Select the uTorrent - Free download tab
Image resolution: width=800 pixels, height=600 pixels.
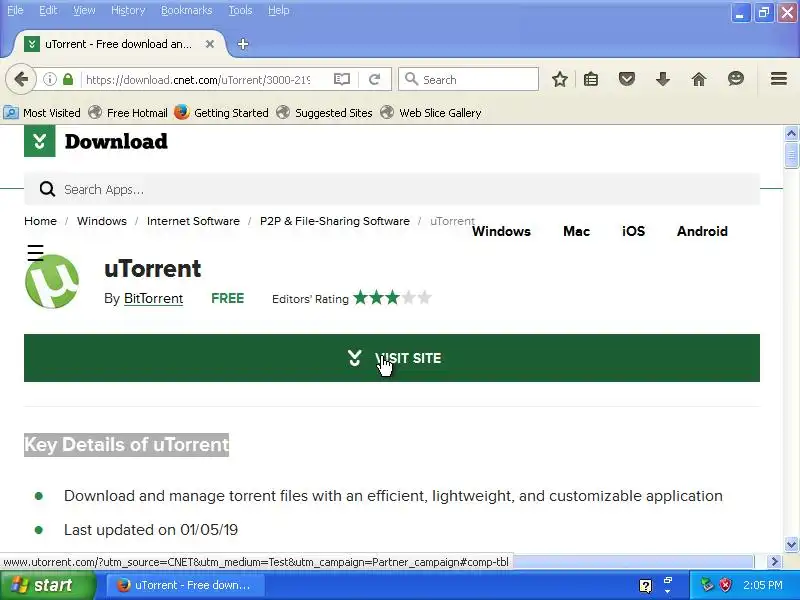pyautogui.click(x=118, y=44)
